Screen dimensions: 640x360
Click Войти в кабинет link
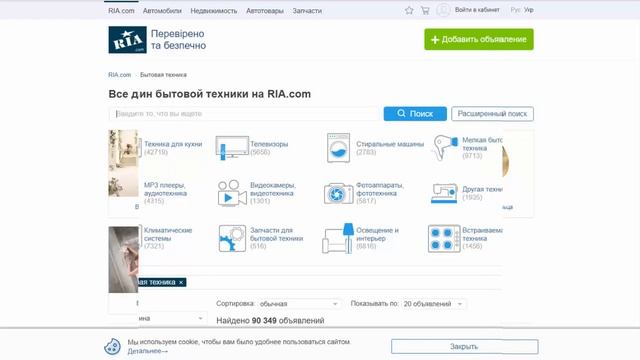click(x=477, y=10)
